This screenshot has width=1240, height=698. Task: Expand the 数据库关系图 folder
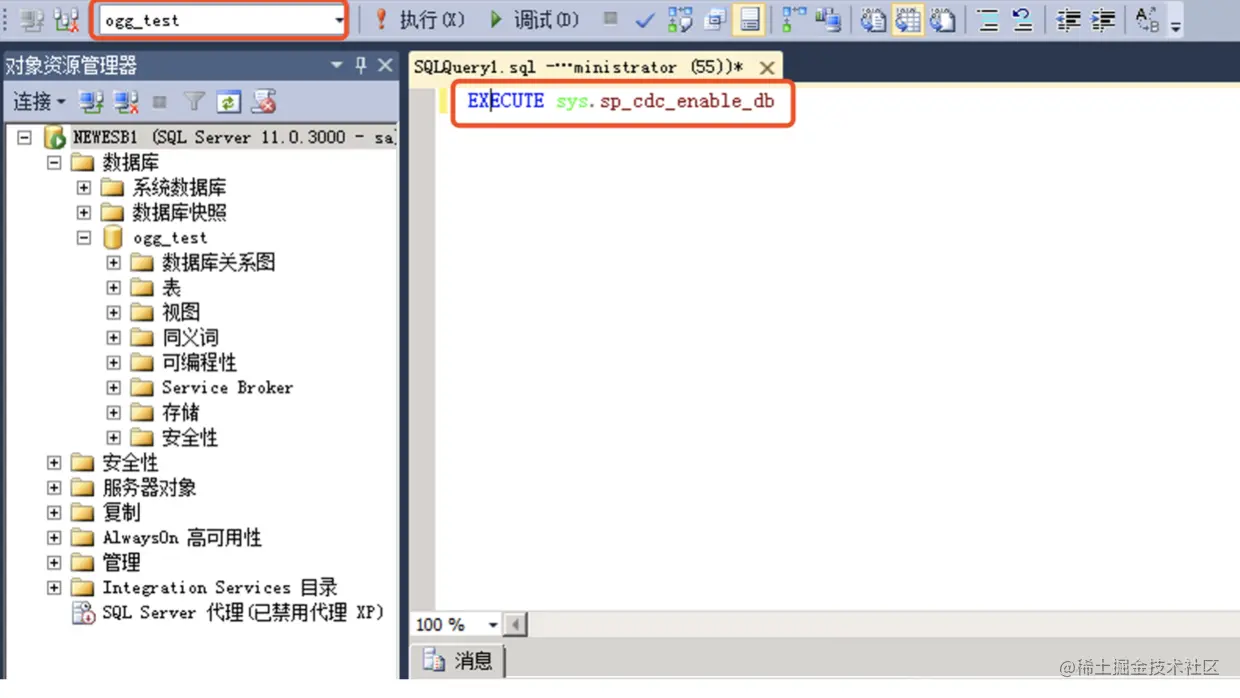click(x=114, y=263)
